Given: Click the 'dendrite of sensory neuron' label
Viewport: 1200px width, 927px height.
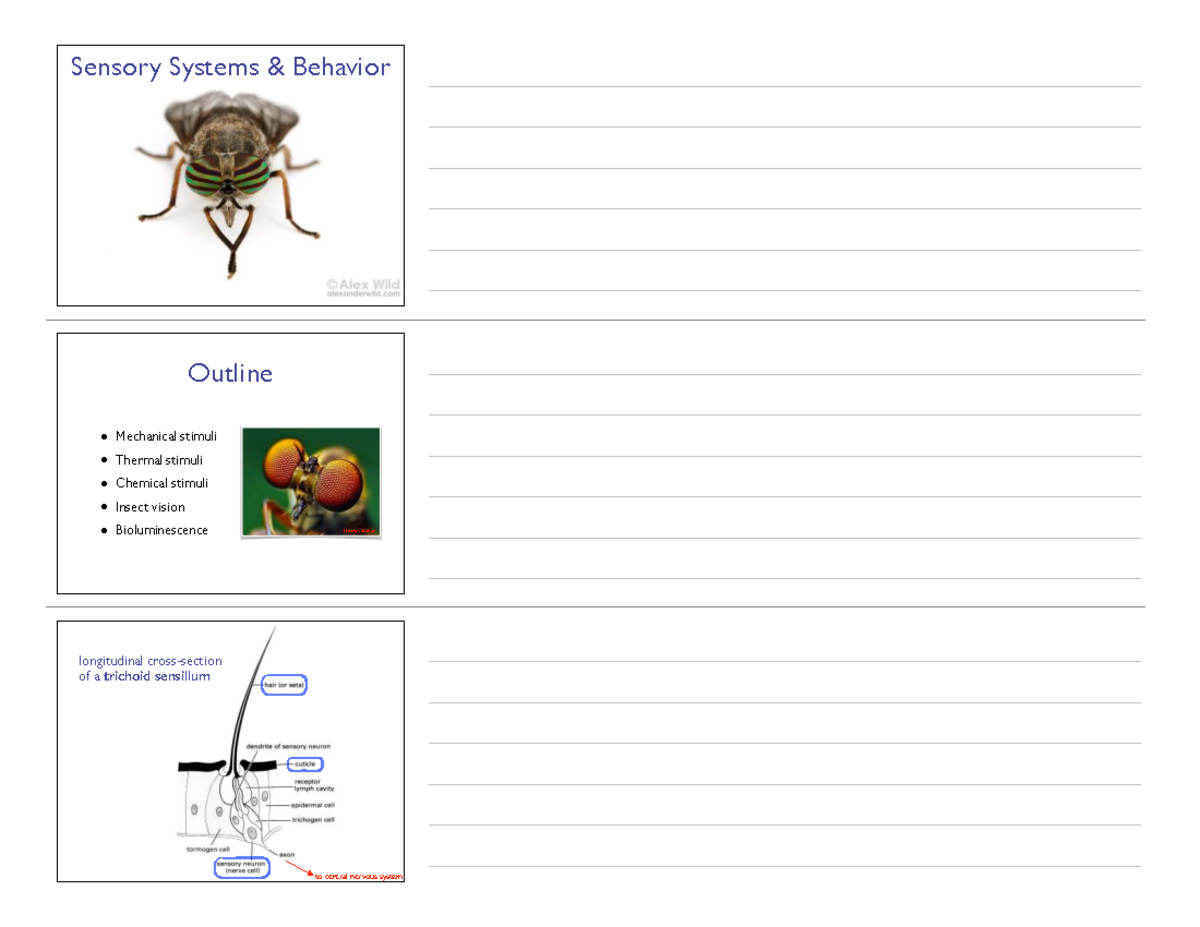Looking at the screenshot, I should (289, 746).
